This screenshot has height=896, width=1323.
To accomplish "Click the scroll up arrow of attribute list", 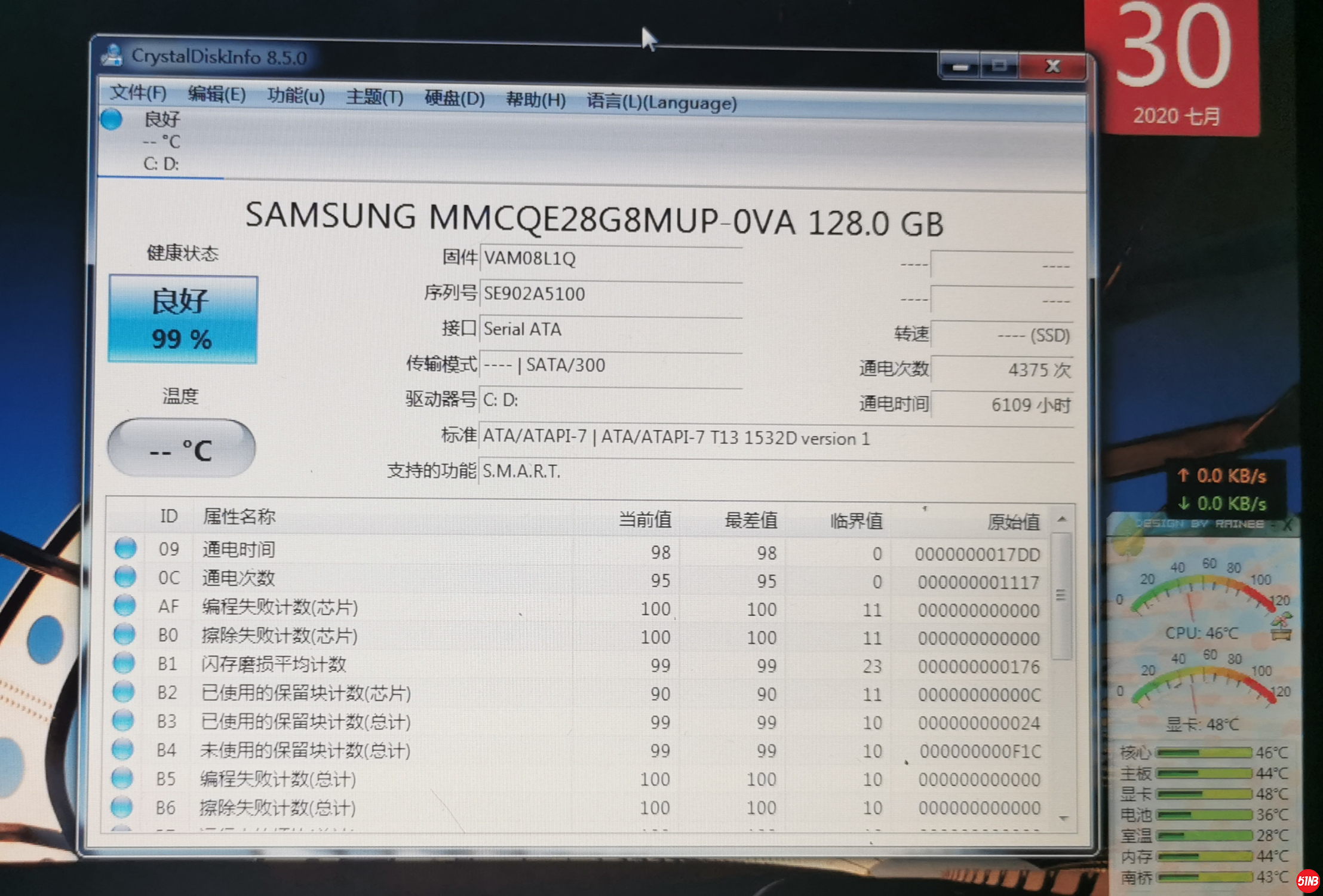I will (1061, 520).
